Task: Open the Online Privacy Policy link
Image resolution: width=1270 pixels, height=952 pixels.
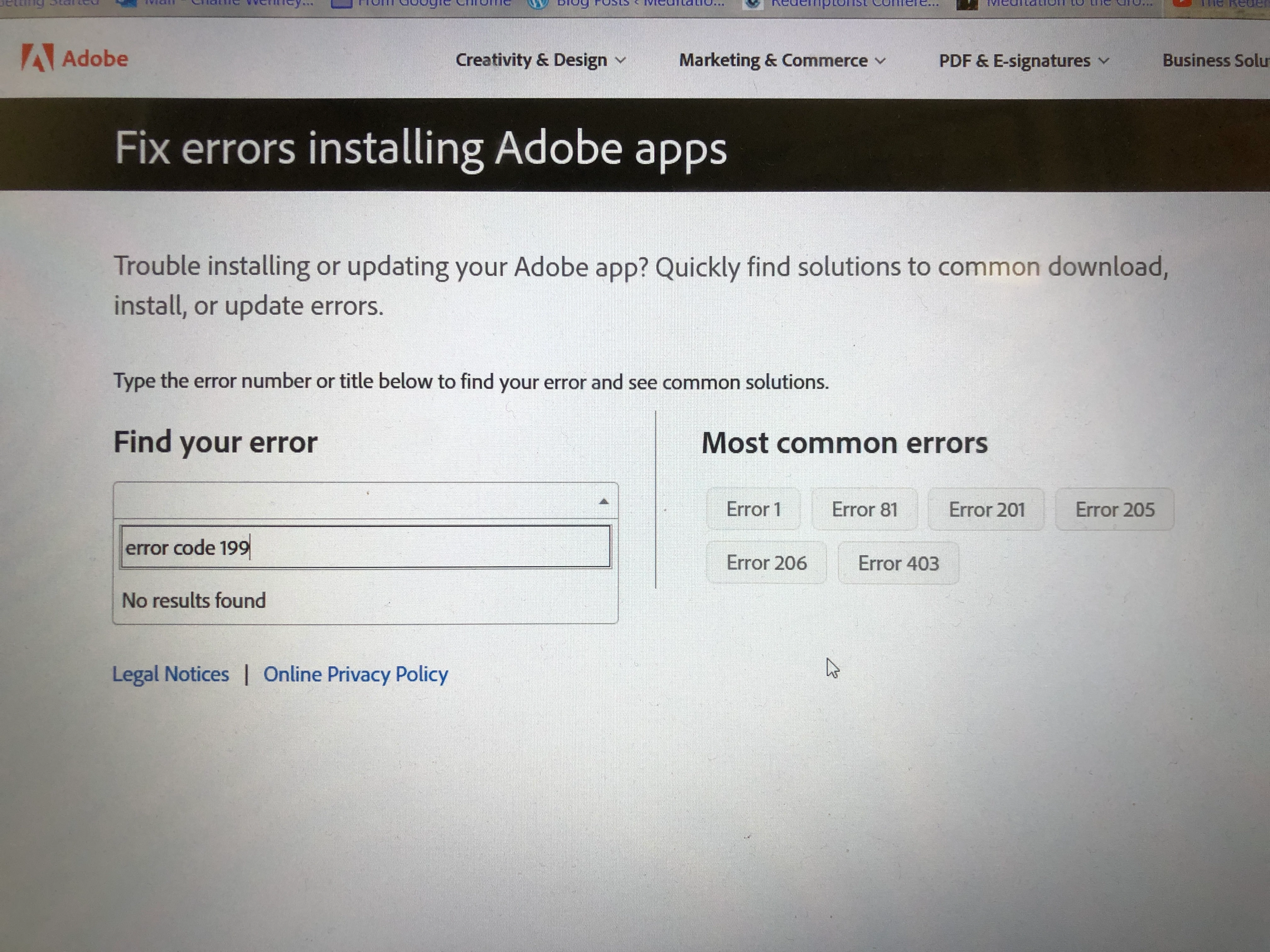Action: pyautogui.click(x=355, y=674)
